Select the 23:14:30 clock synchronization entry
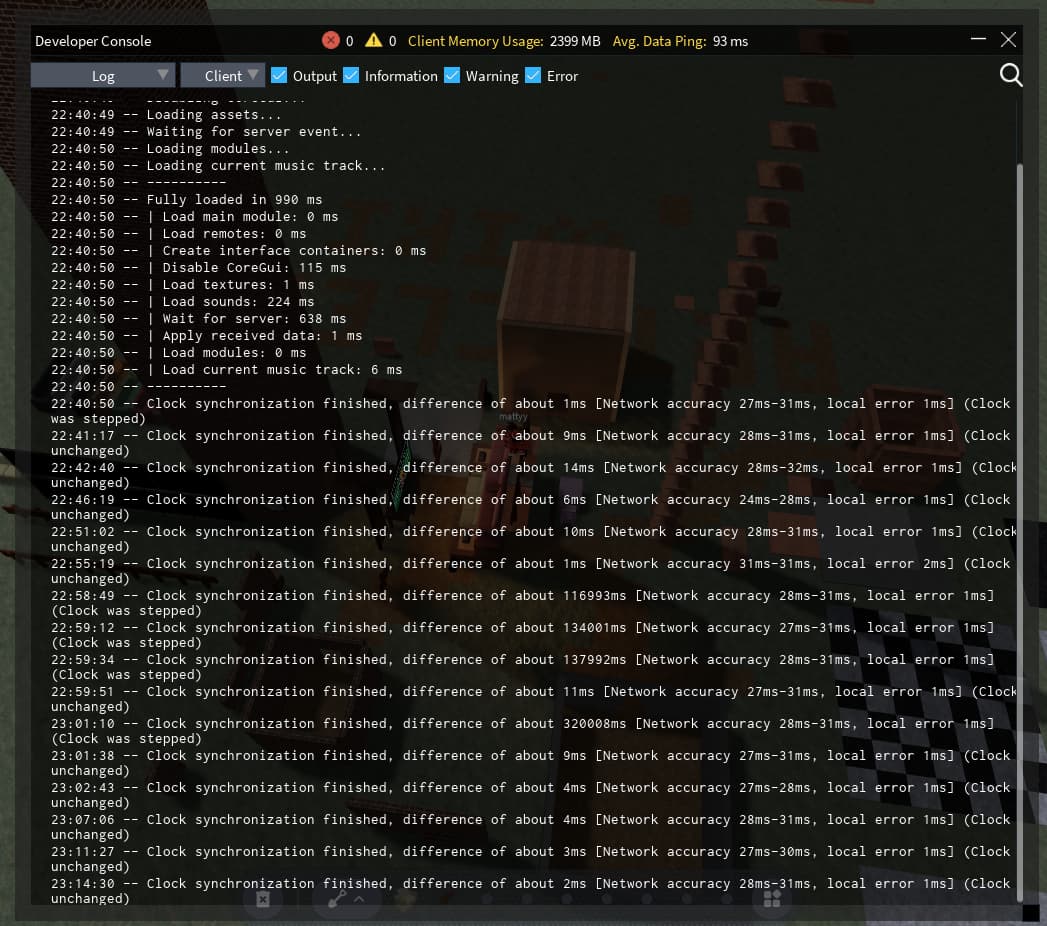1047x926 pixels. pyautogui.click(x=531, y=891)
